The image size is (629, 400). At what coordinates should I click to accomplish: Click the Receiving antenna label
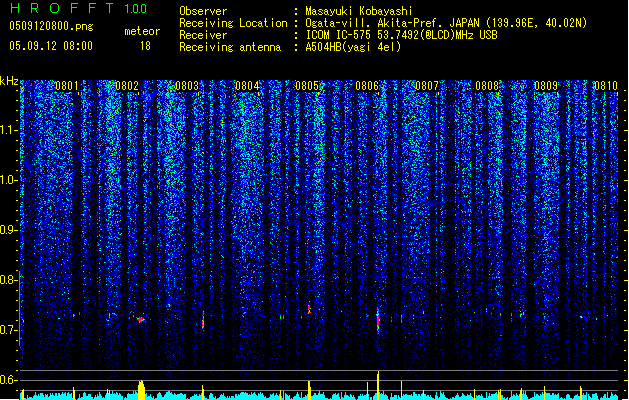(x=230, y=47)
